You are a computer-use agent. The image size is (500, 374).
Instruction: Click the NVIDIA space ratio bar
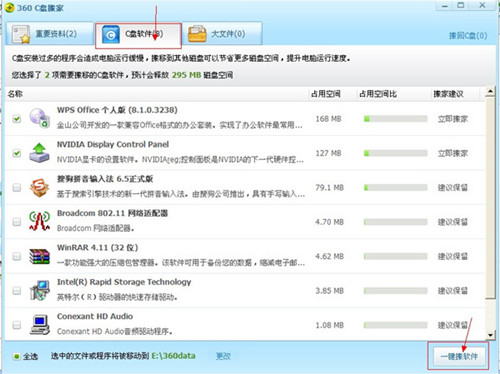[396, 153]
